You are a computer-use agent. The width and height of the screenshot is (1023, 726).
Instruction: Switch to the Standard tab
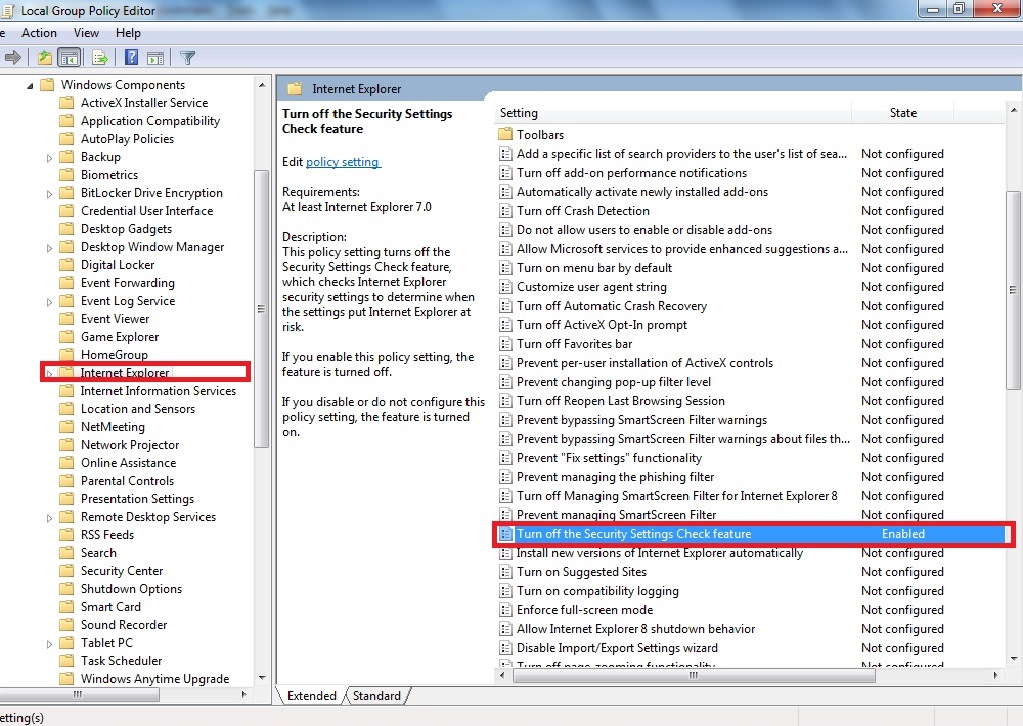tap(377, 695)
